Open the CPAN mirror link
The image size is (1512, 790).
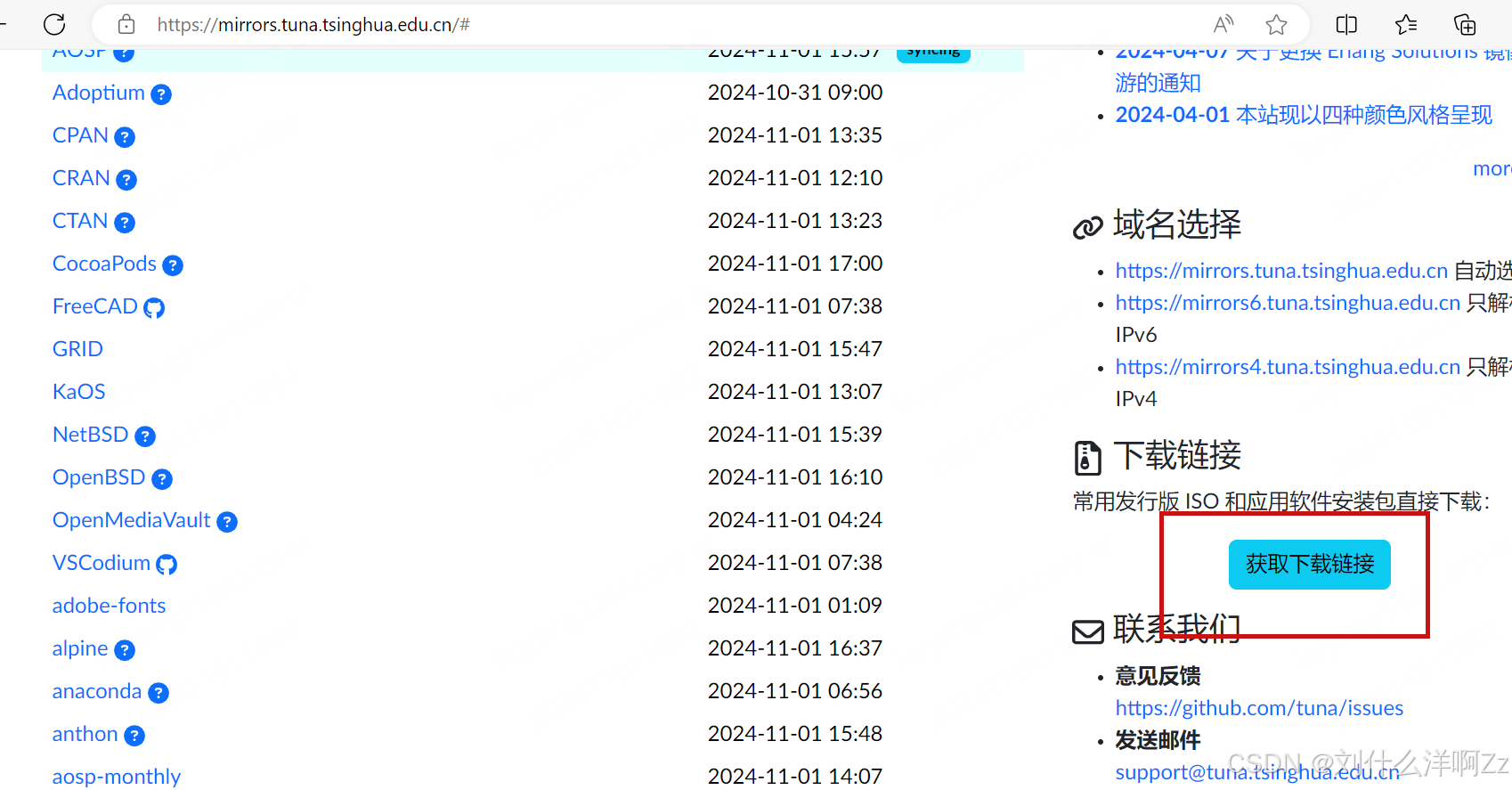point(80,135)
